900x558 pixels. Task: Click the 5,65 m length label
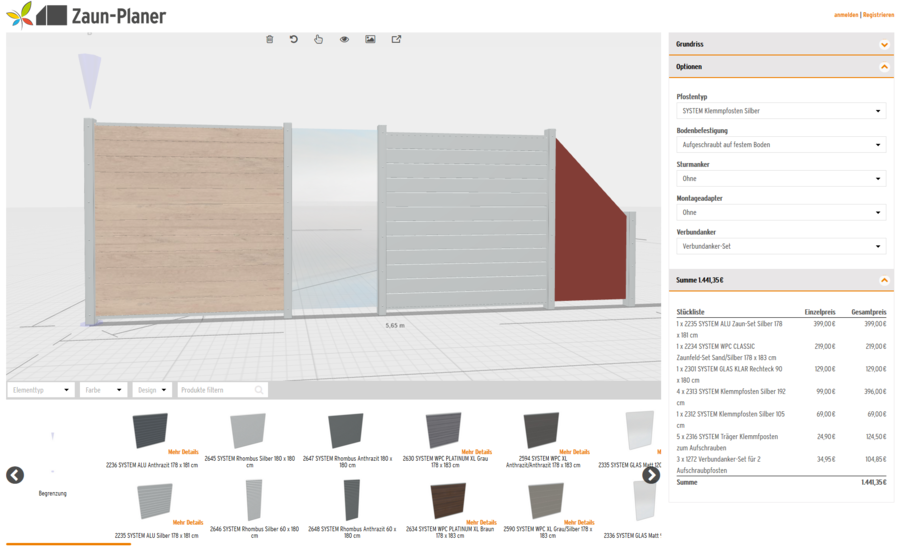pyautogui.click(x=395, y=326)
